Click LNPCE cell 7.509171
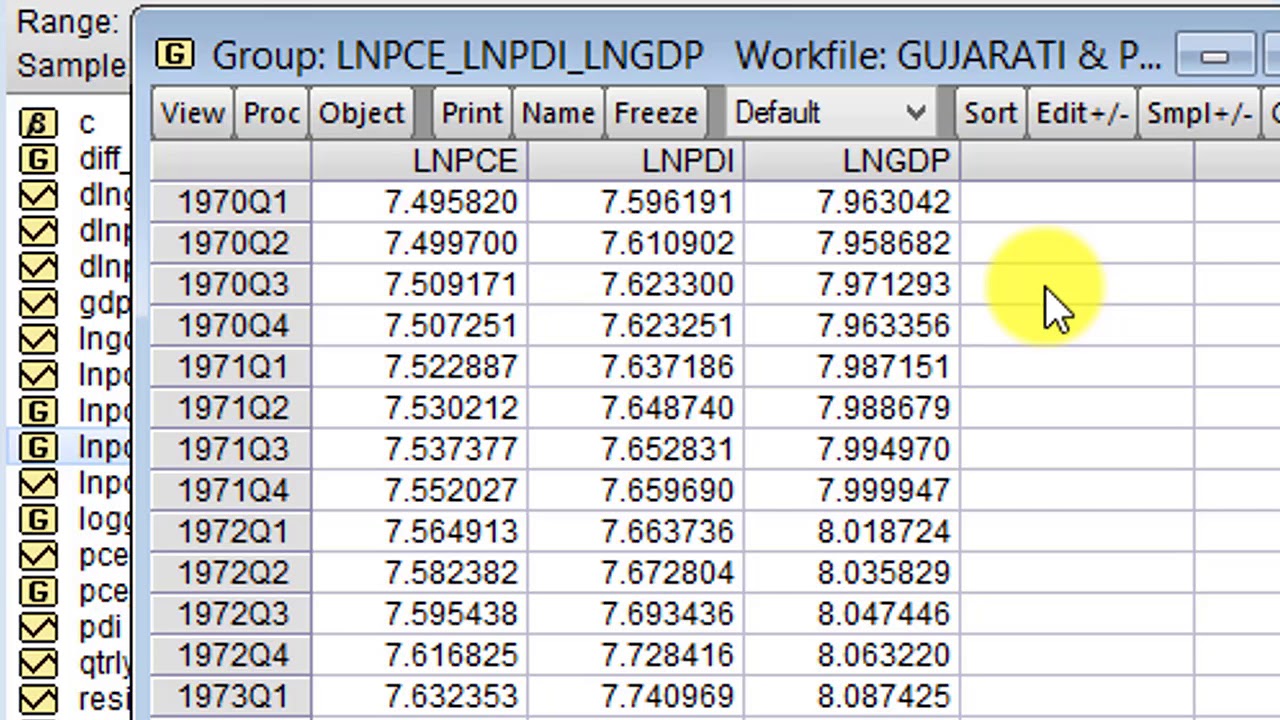Viewport: 1280px width, 720px height. tap(419, 284)
